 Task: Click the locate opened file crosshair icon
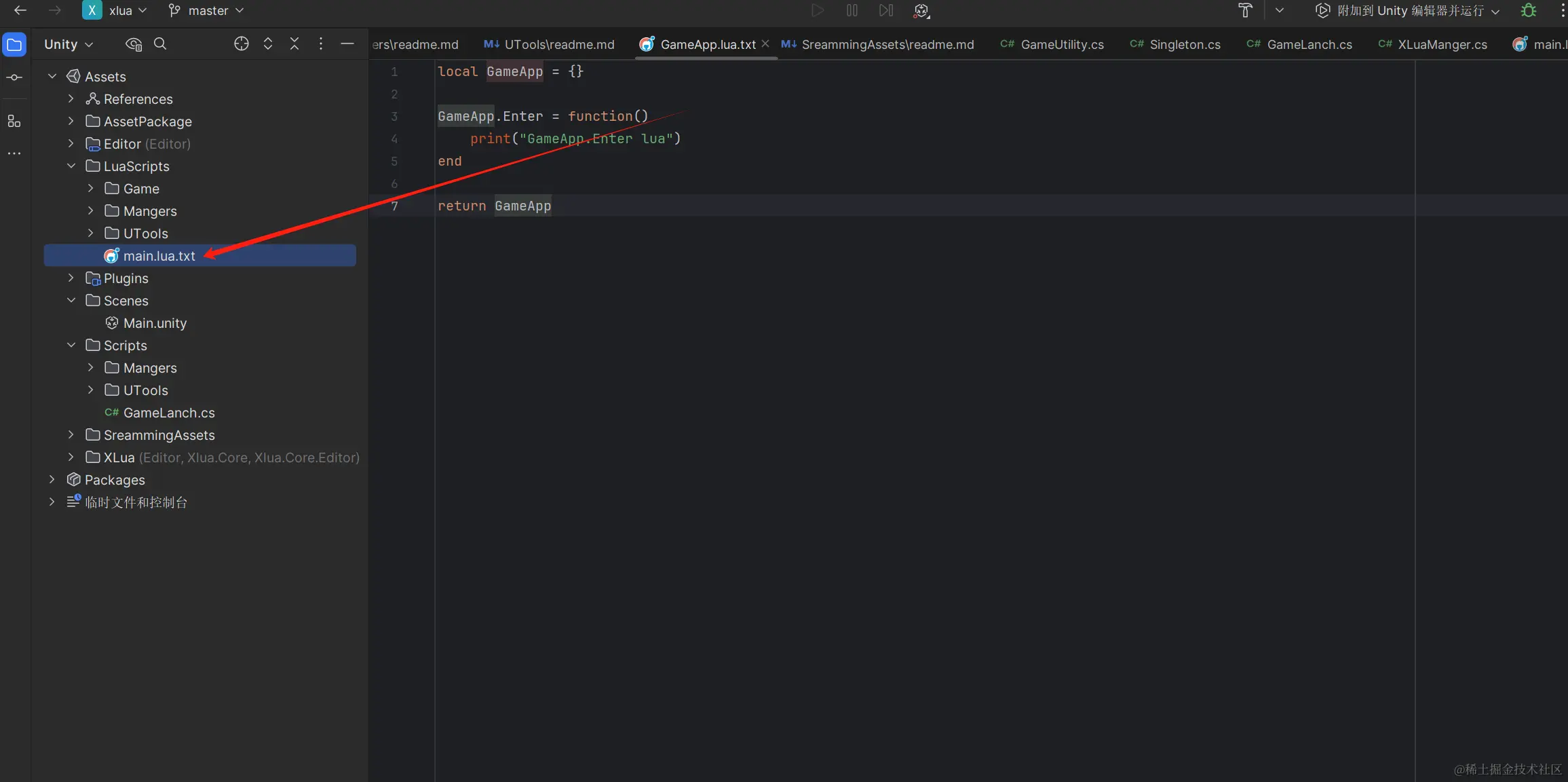[x=241, y=43]
